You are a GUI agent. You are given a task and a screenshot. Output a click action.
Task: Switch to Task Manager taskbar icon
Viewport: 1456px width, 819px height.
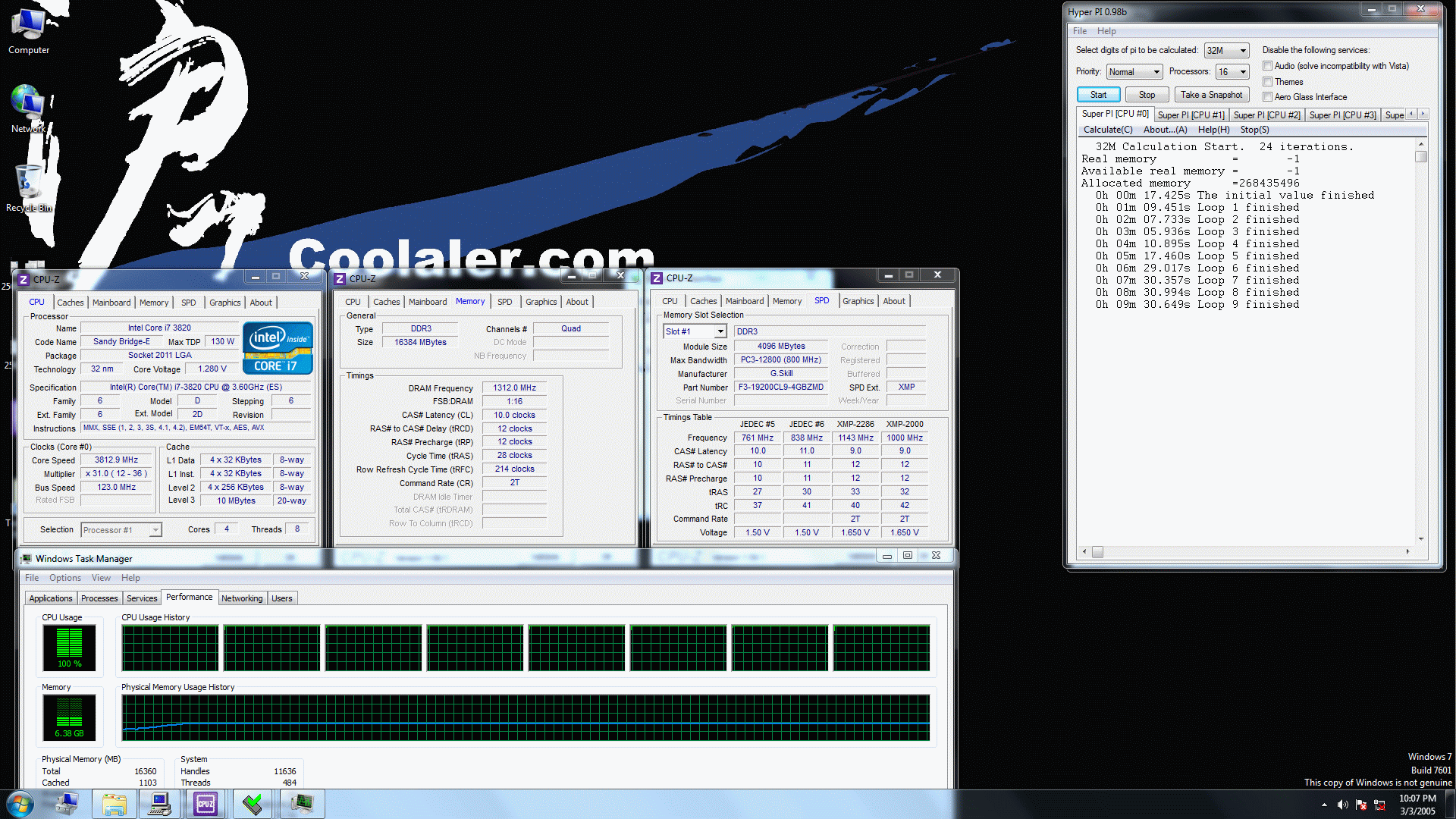[x=302, y=804]
